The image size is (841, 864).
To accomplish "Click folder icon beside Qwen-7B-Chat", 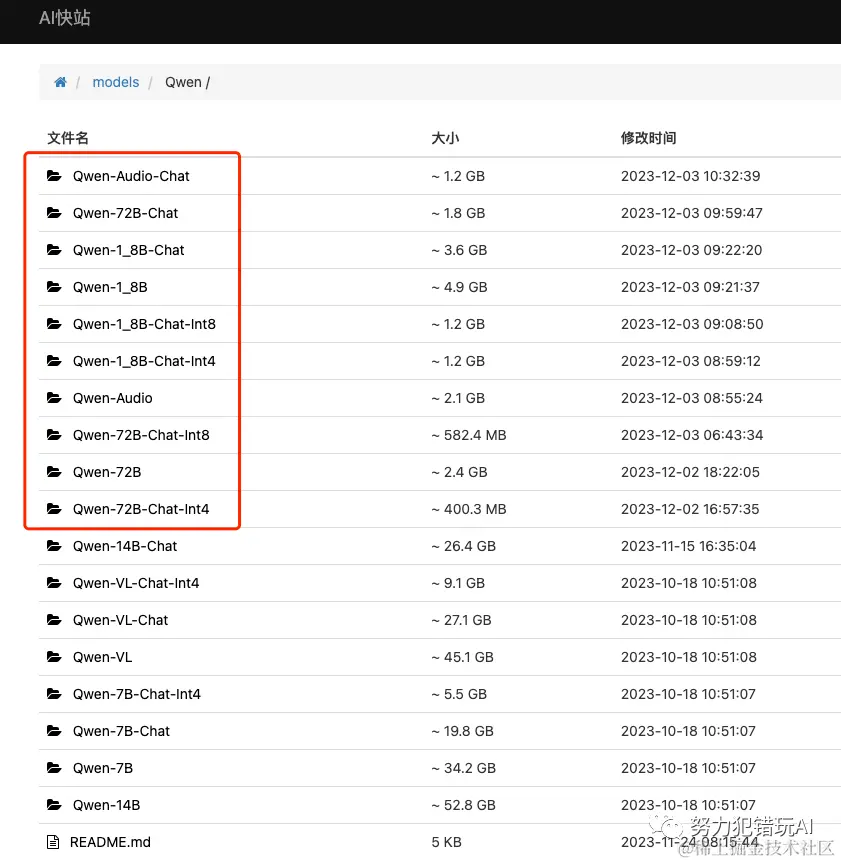I will [54, 731].
